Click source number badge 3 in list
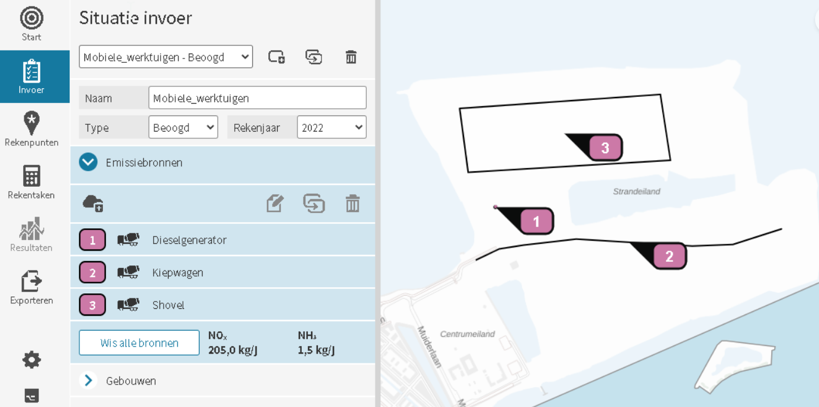 point(92,305)
